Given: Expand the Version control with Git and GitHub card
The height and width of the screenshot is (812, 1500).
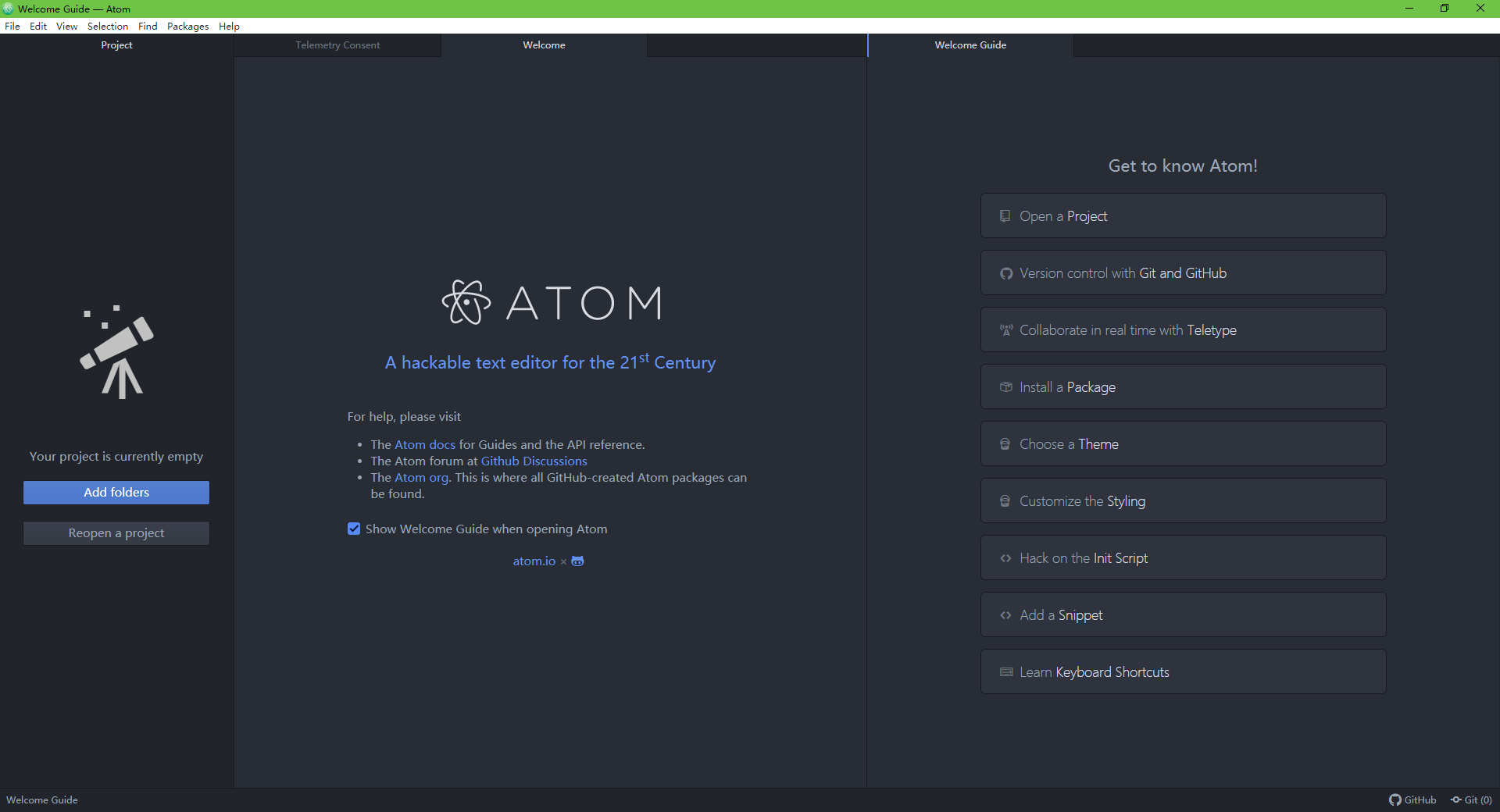Looking at the screenshot, I should 1183,273.
